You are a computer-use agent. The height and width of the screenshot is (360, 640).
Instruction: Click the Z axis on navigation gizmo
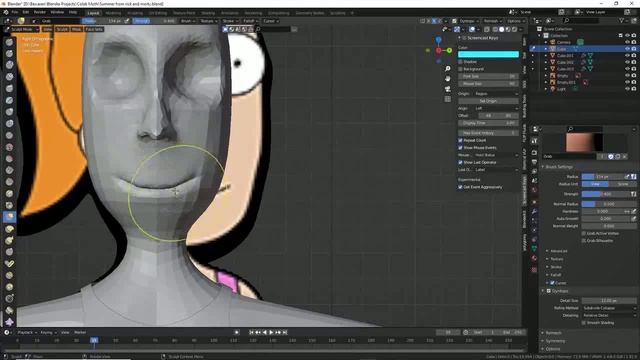click(438, 40)
